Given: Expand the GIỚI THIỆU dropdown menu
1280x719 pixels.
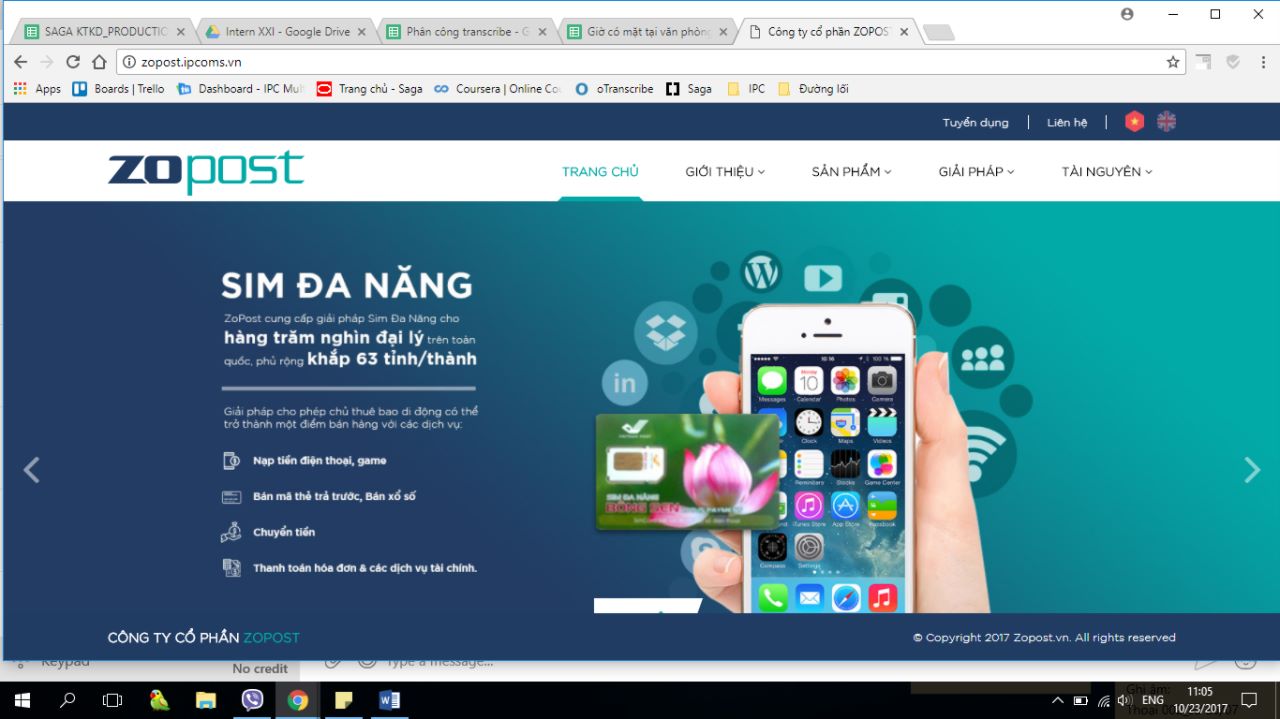Looking at the screenshot, I should coord(725,172).
